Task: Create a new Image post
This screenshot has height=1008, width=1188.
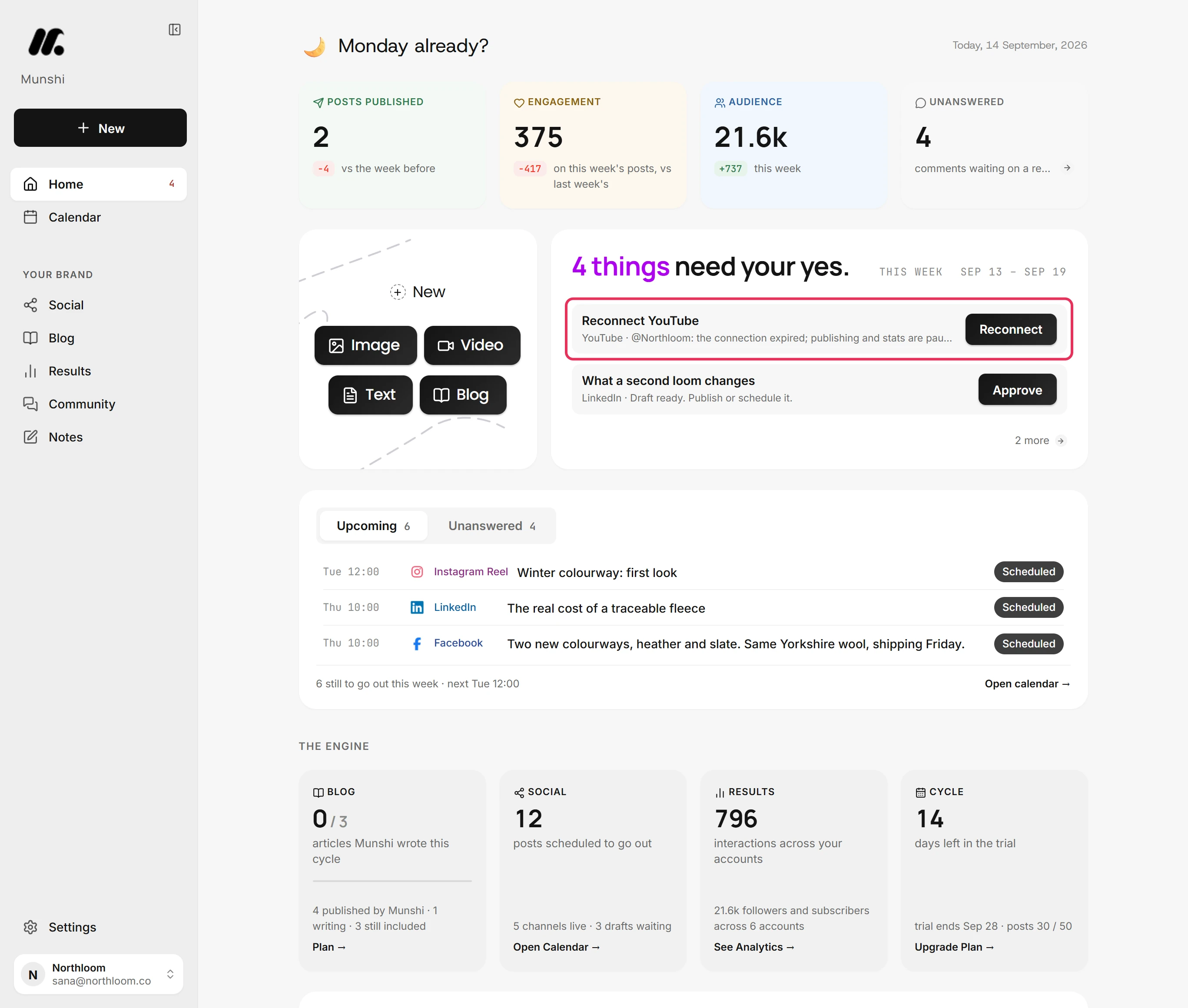Action: pos(366,345)
